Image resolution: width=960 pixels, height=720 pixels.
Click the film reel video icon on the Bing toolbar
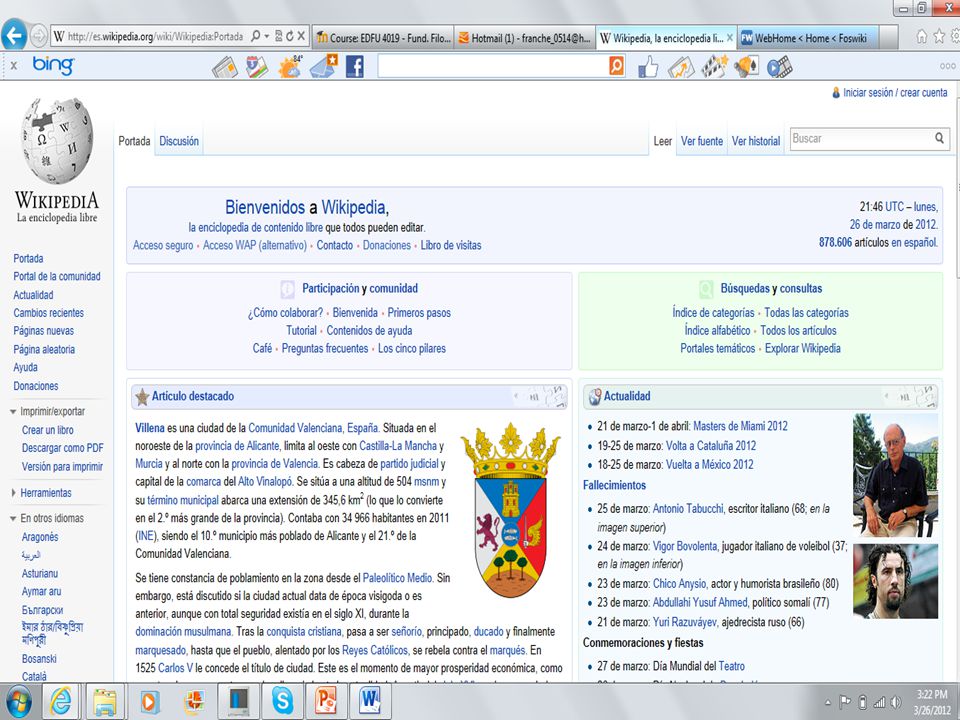coord(779,67)
